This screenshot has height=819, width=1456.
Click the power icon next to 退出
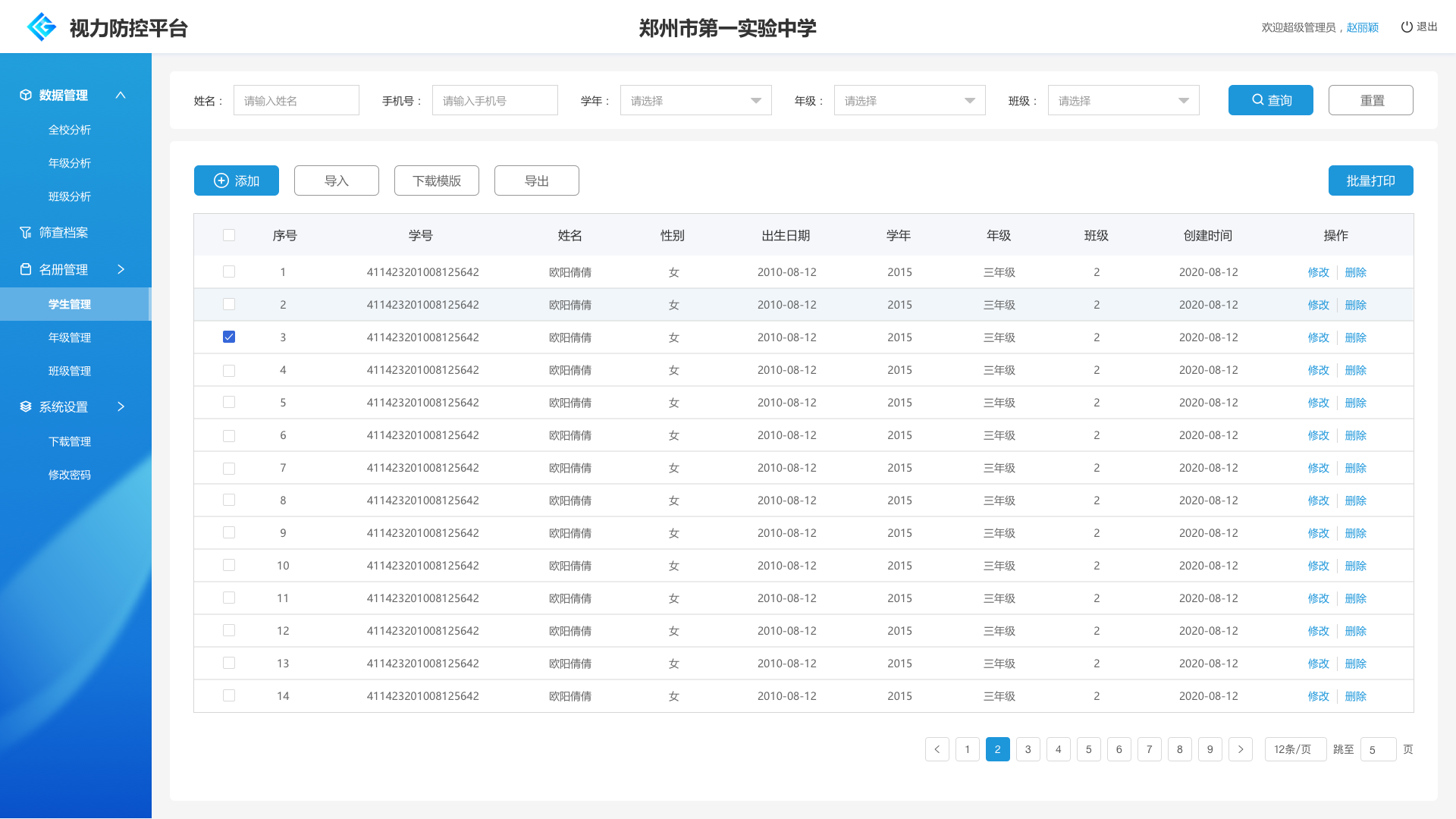pos(1407,27)
